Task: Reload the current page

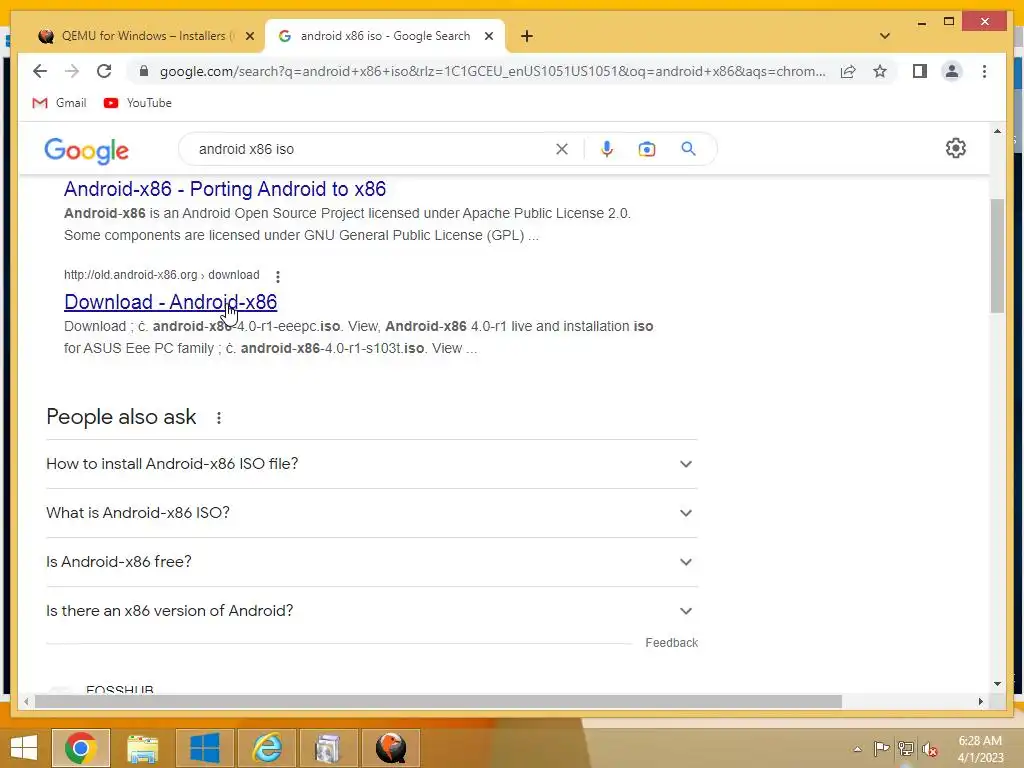Action: (x=104, y=71)
